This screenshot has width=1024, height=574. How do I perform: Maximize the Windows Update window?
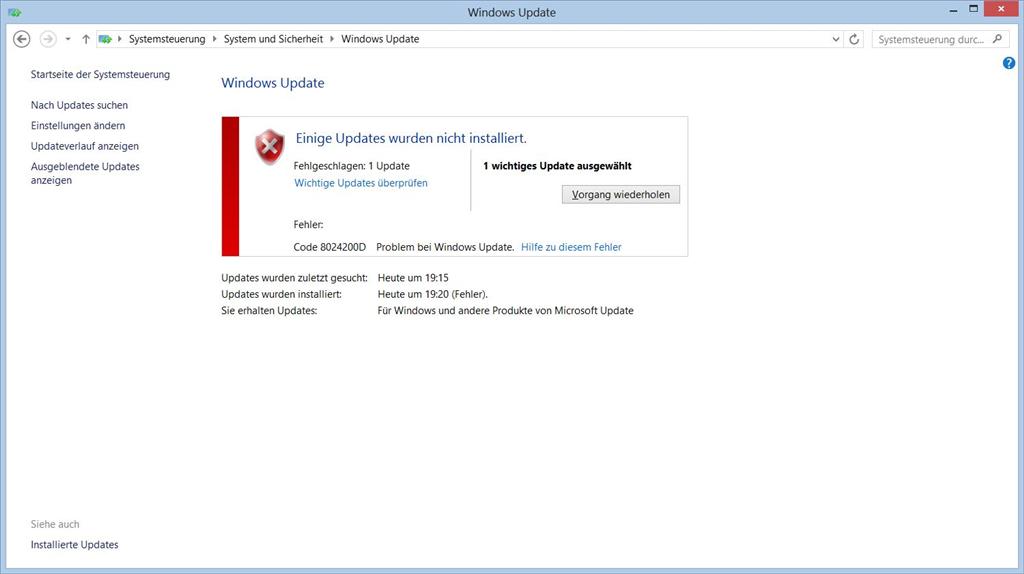coord(973,9)
